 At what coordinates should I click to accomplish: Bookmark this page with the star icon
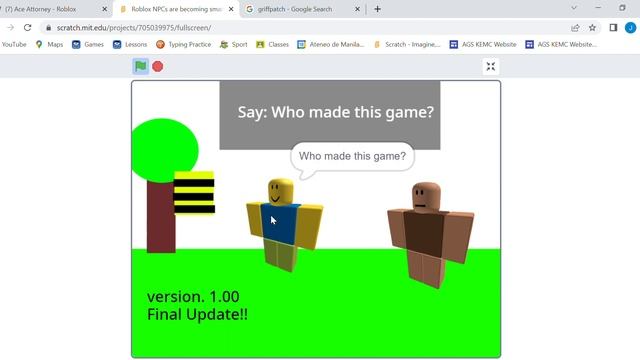click(x=592, y=28)
